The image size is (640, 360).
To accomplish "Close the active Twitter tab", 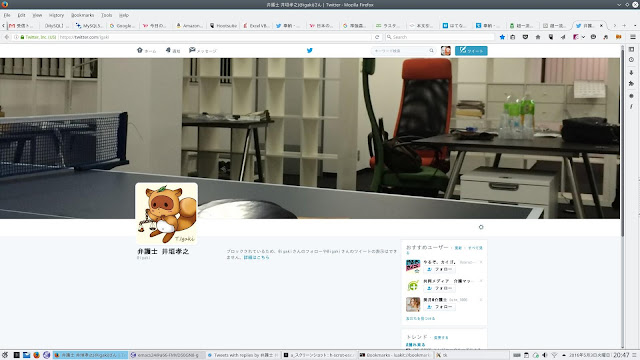I will coord(601,25).
